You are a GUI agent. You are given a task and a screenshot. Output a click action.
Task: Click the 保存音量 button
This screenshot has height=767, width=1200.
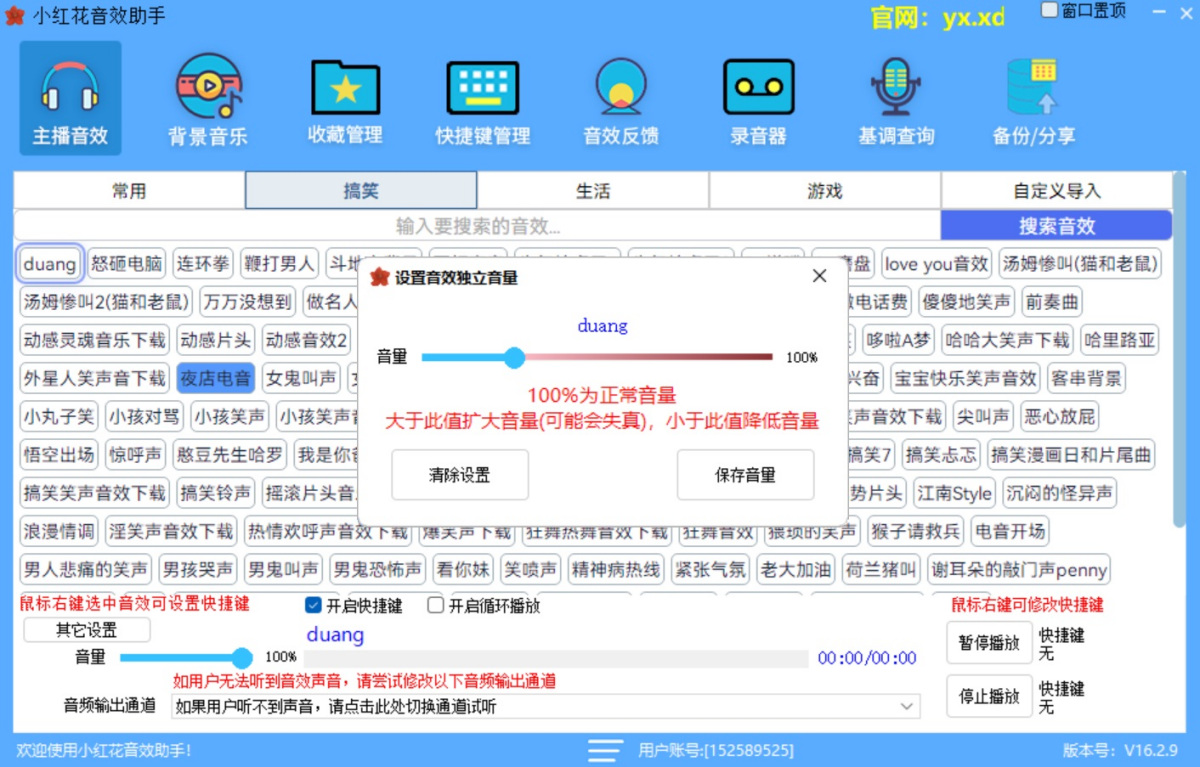tap(746, 475)
